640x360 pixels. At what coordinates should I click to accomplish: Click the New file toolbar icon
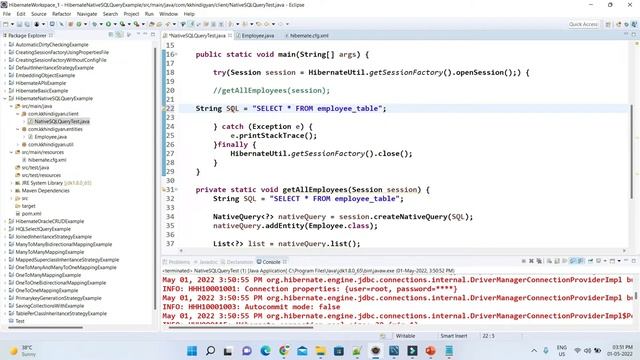pyautogui.click(x=5, y=24)
